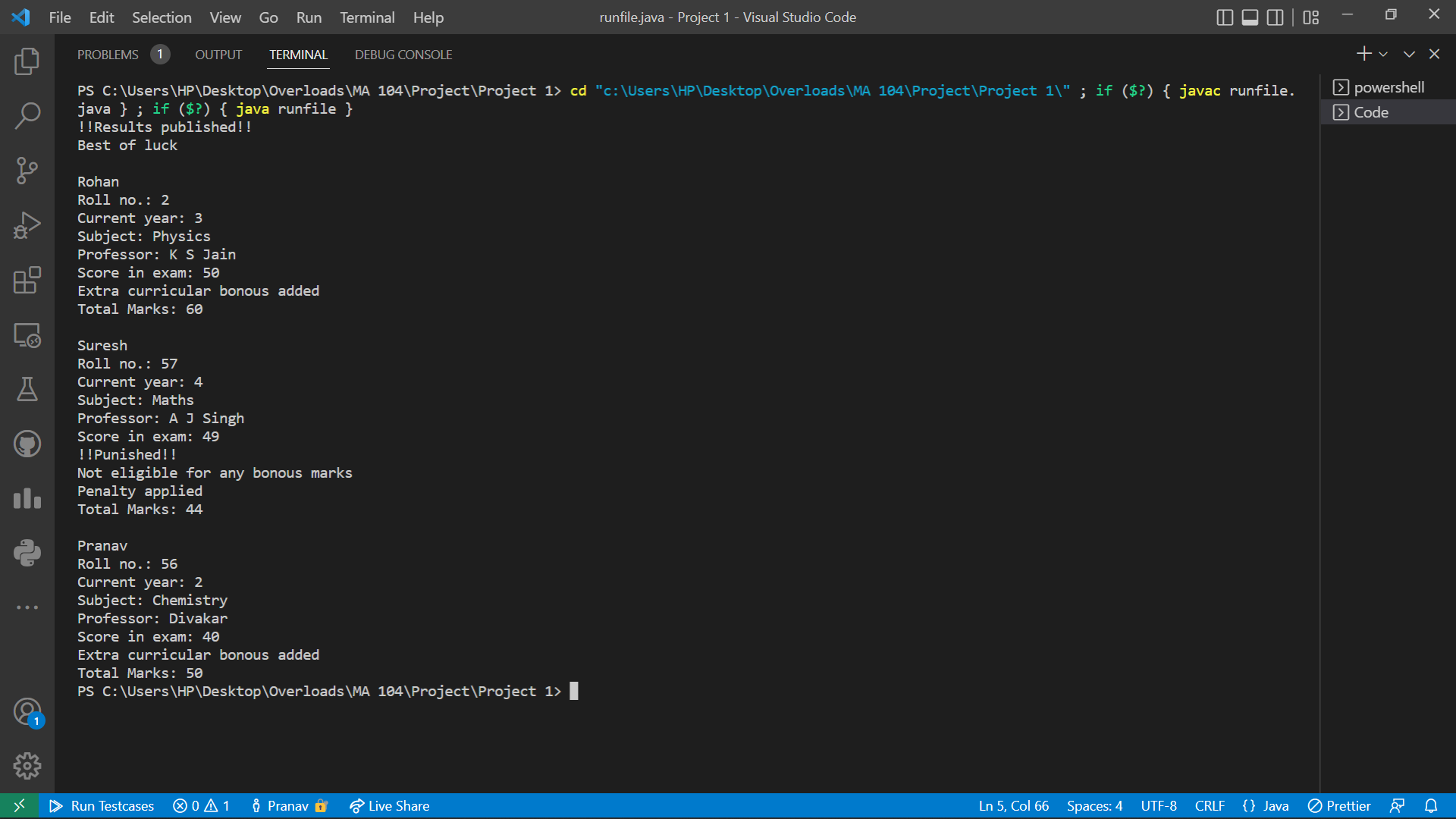Click the 'Total Marks: 60' line
1456x819 pixels.
140,309
